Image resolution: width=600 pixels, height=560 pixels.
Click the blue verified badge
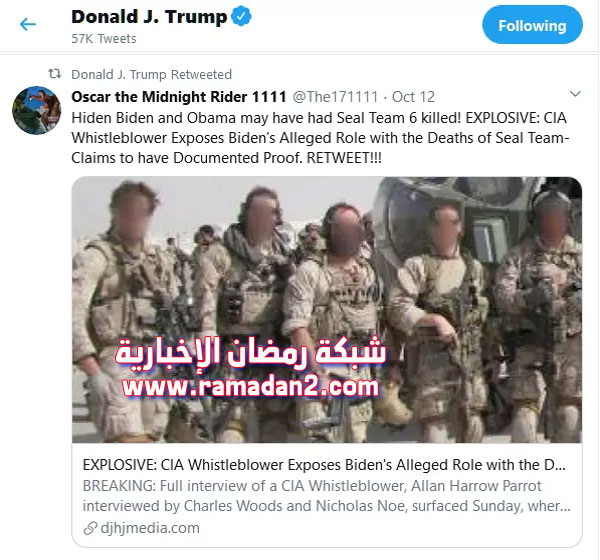(x=241, y=17)
